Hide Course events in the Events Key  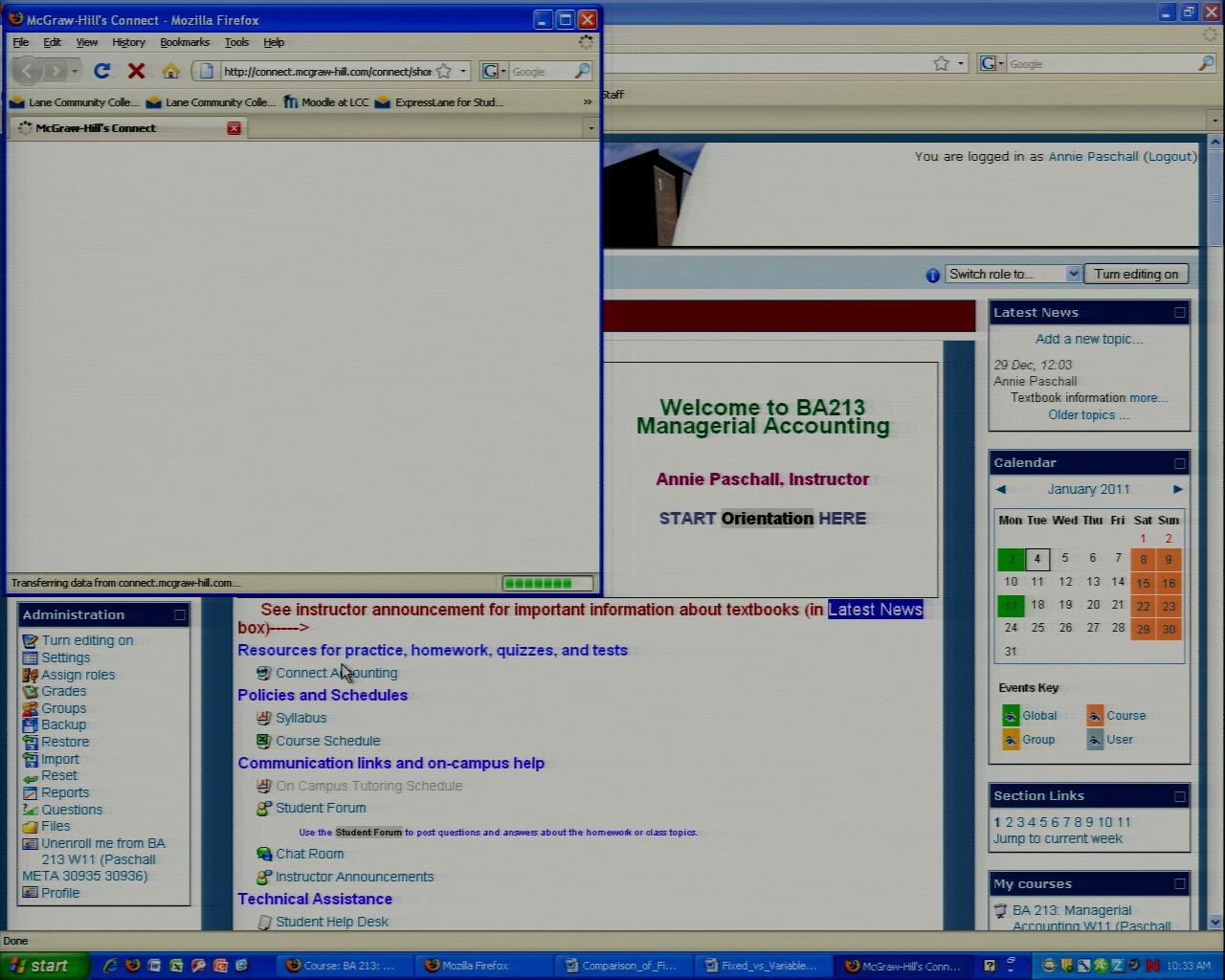[x=1095, y=716]
